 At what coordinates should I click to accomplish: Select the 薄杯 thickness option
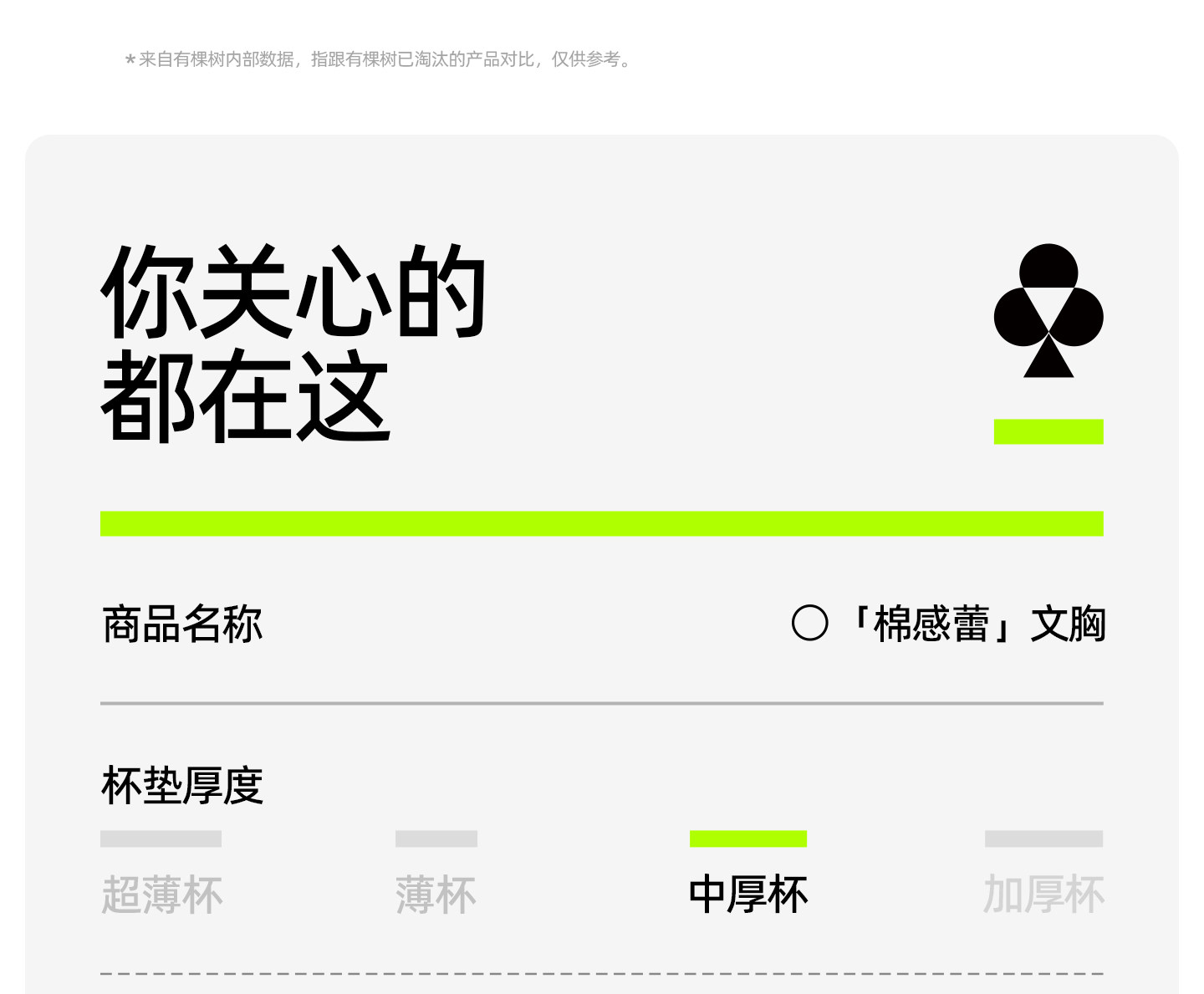(x=436, y=895)
